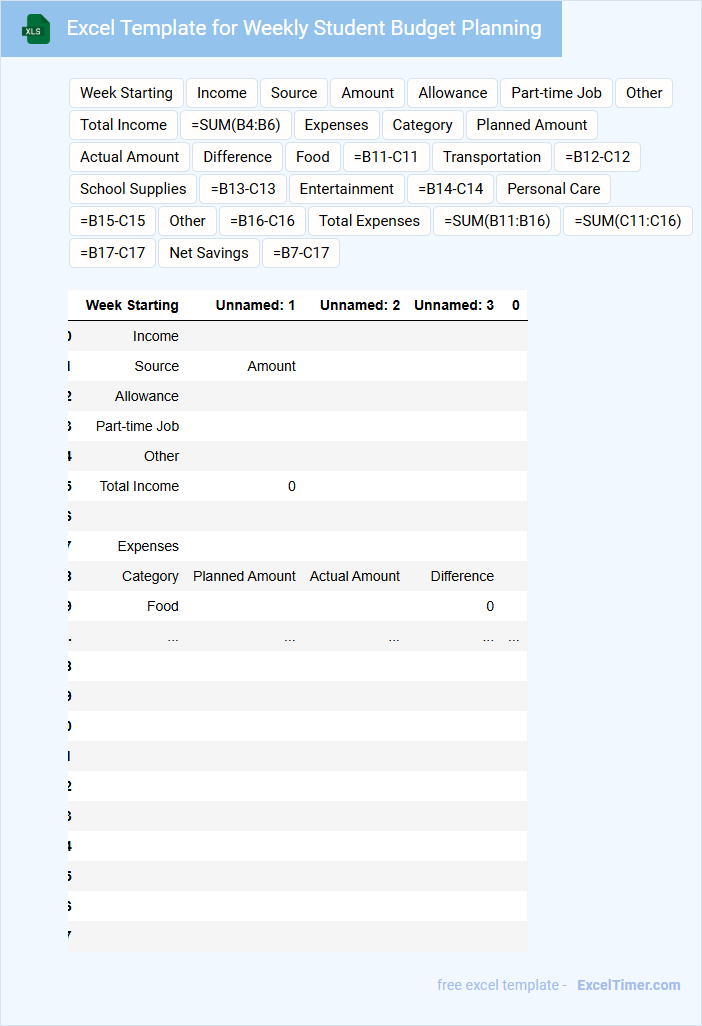This screenshot has height=1026, width=702.
Task: Click the =B14-C14 formula tag
Action: pos(451,189)
